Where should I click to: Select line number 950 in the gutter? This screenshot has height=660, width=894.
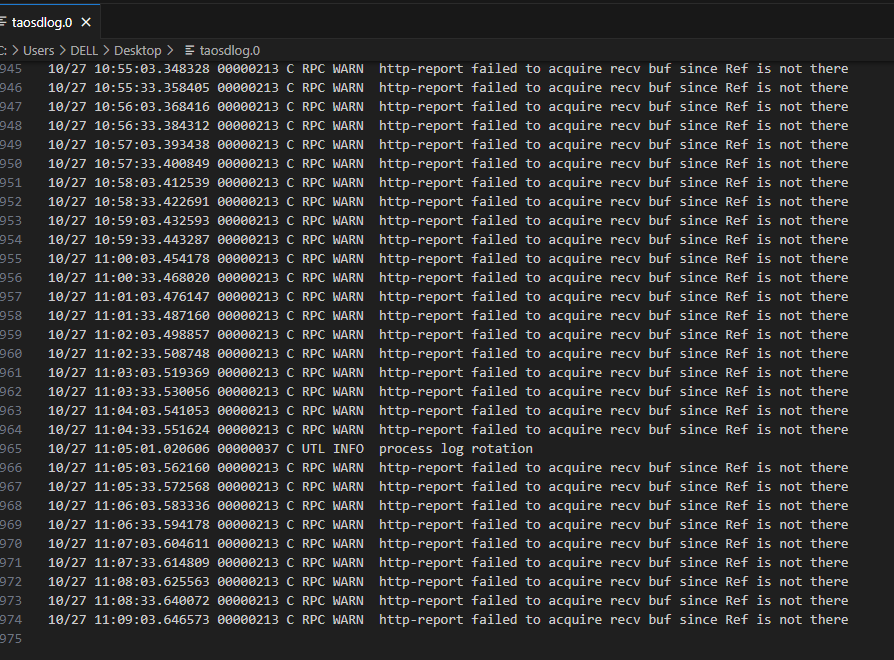(x=11, y=164)
